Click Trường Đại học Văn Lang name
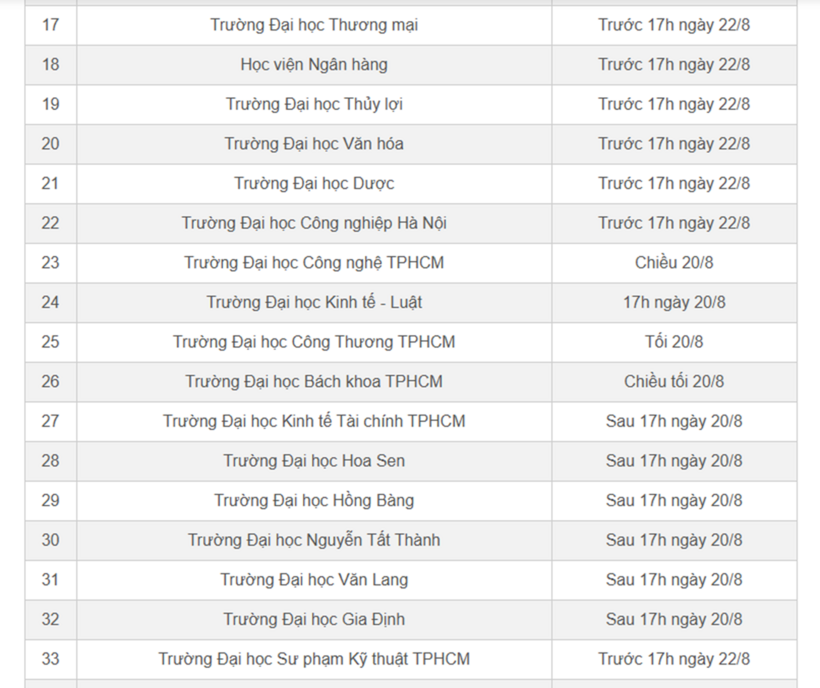The image size is (820, 688). click(314, 580)
